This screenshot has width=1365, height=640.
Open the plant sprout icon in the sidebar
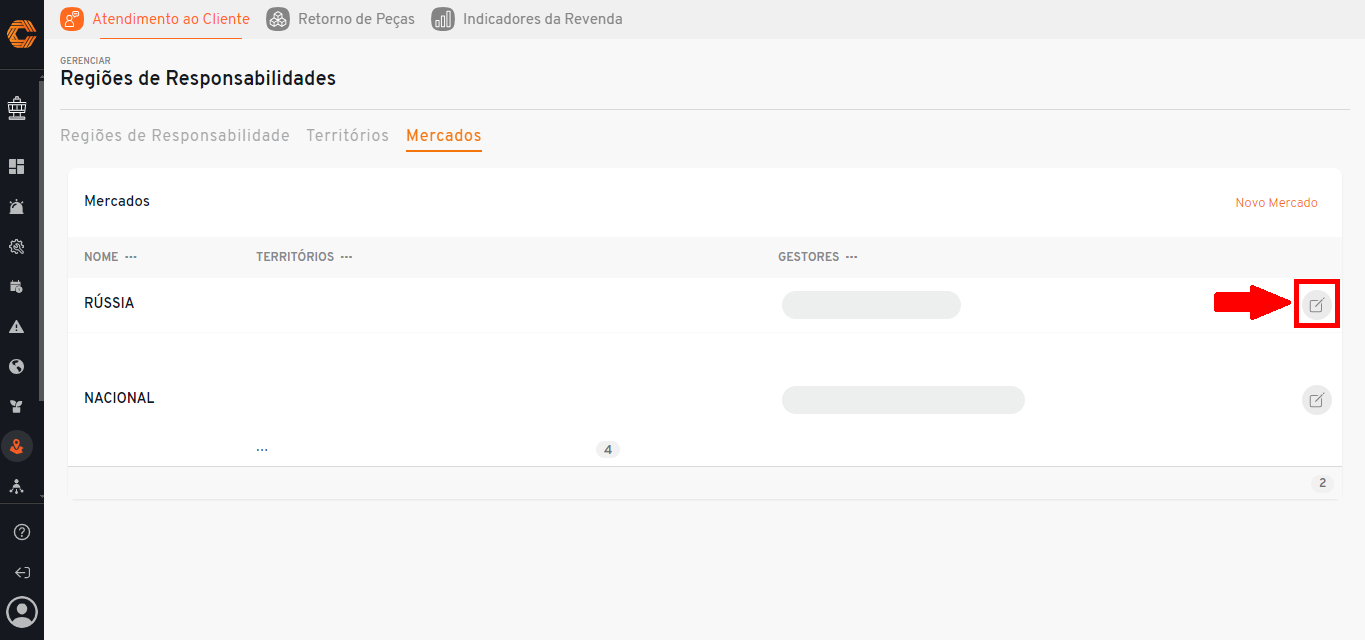(17, 406)
